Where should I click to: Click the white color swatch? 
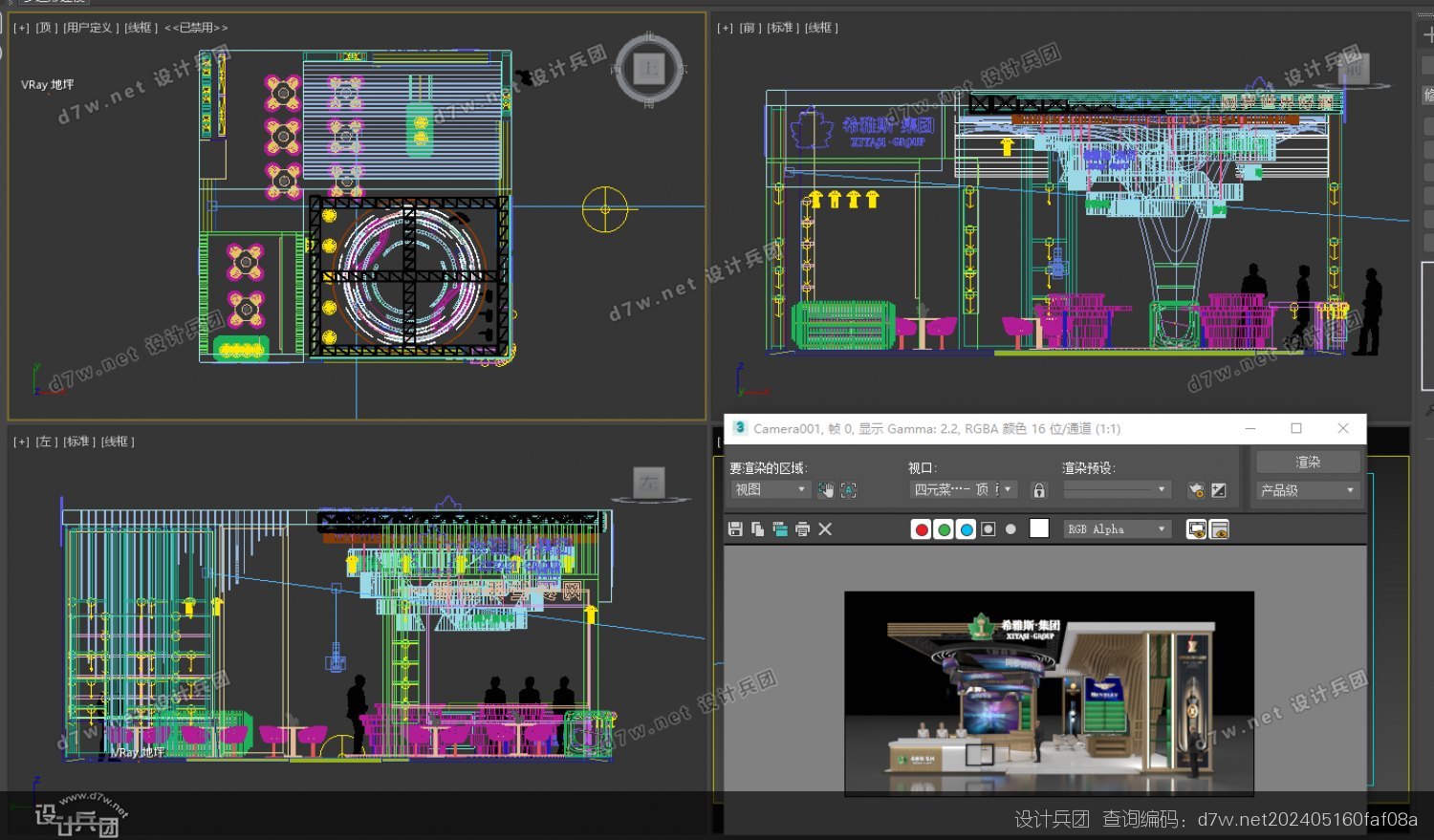(x=1039, y=528)
